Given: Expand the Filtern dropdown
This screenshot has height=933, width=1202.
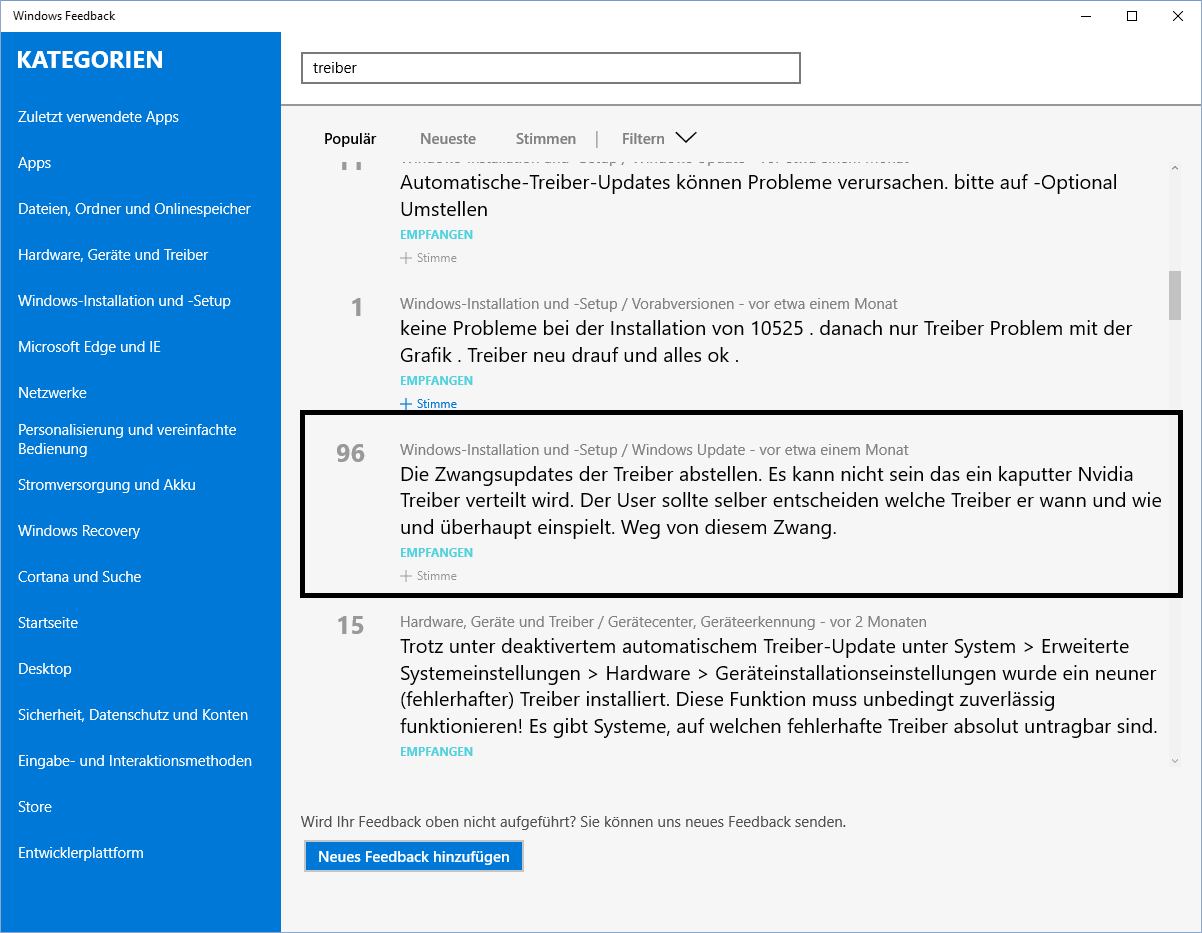Looking at the screenshot, I should 659,139.
